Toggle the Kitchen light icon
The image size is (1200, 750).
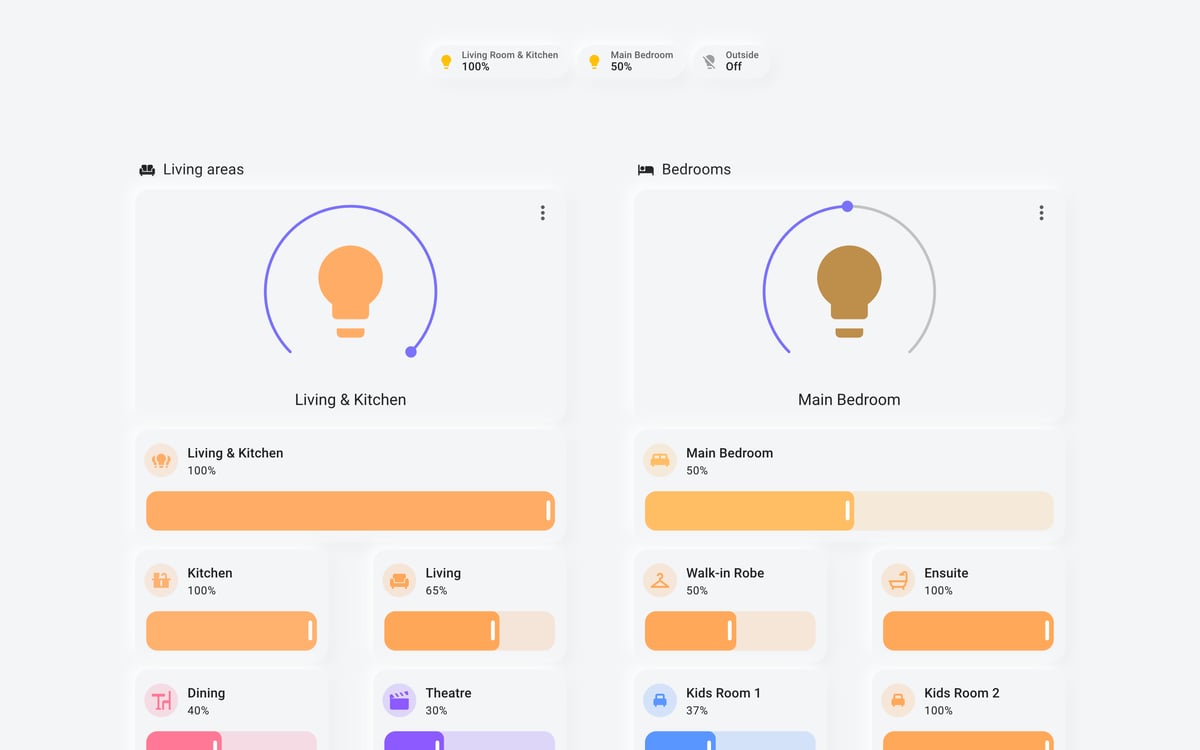(160, 580)
